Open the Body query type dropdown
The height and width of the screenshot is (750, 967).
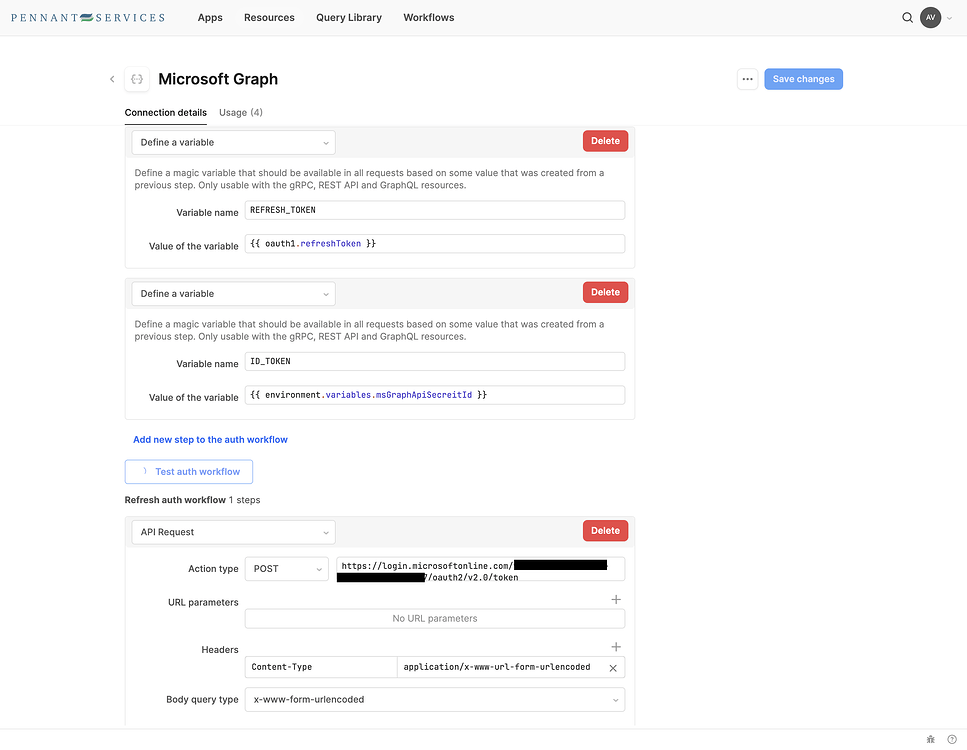tap(435, 699)
